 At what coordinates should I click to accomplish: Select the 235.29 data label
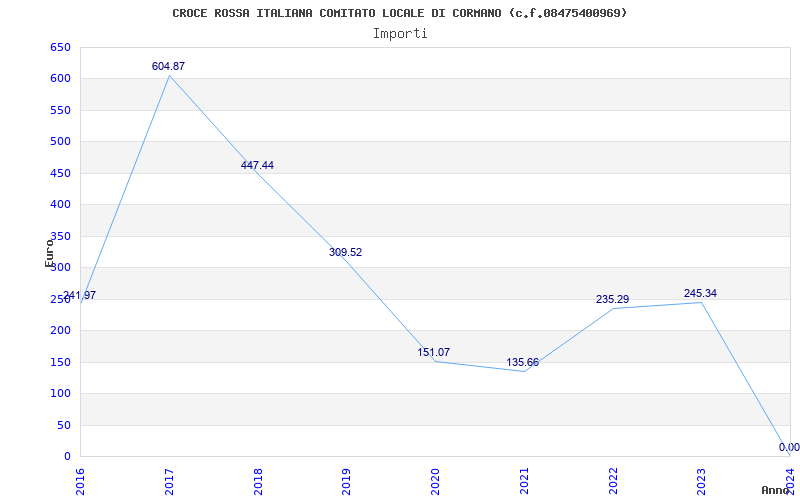(x=612, y=299)
